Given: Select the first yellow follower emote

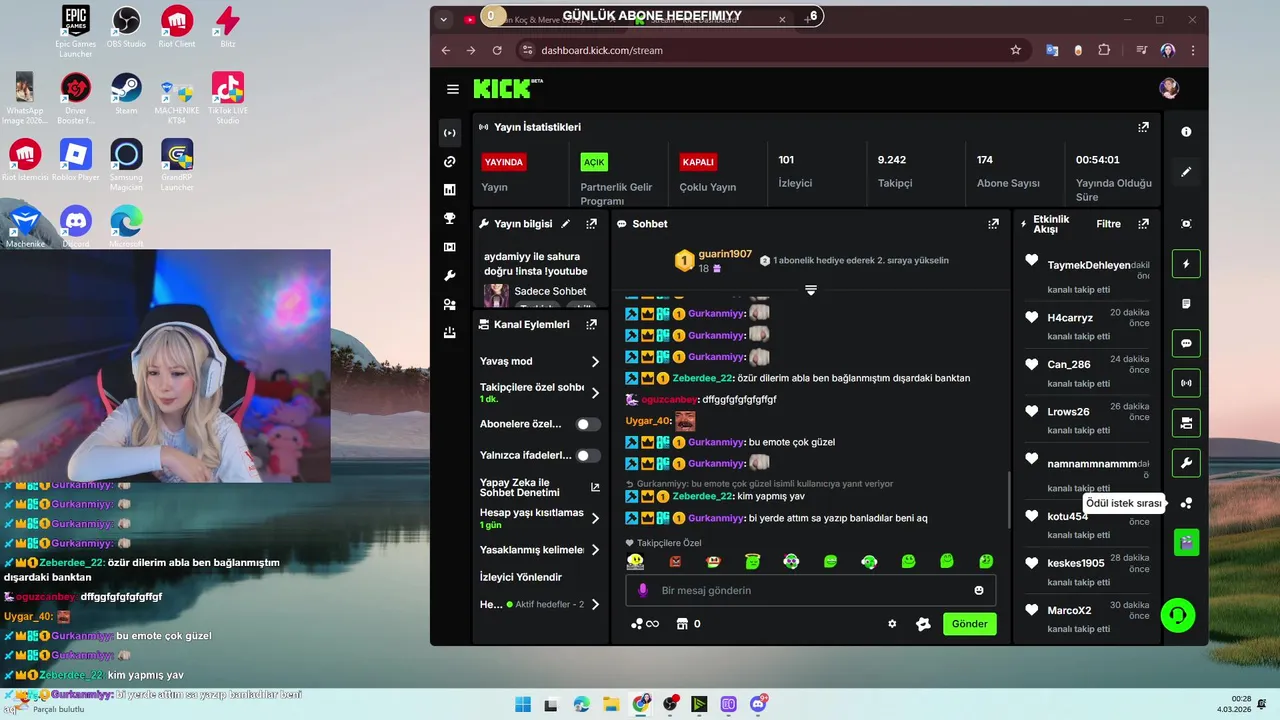Looking at the screenshot, I should point(635,561).
